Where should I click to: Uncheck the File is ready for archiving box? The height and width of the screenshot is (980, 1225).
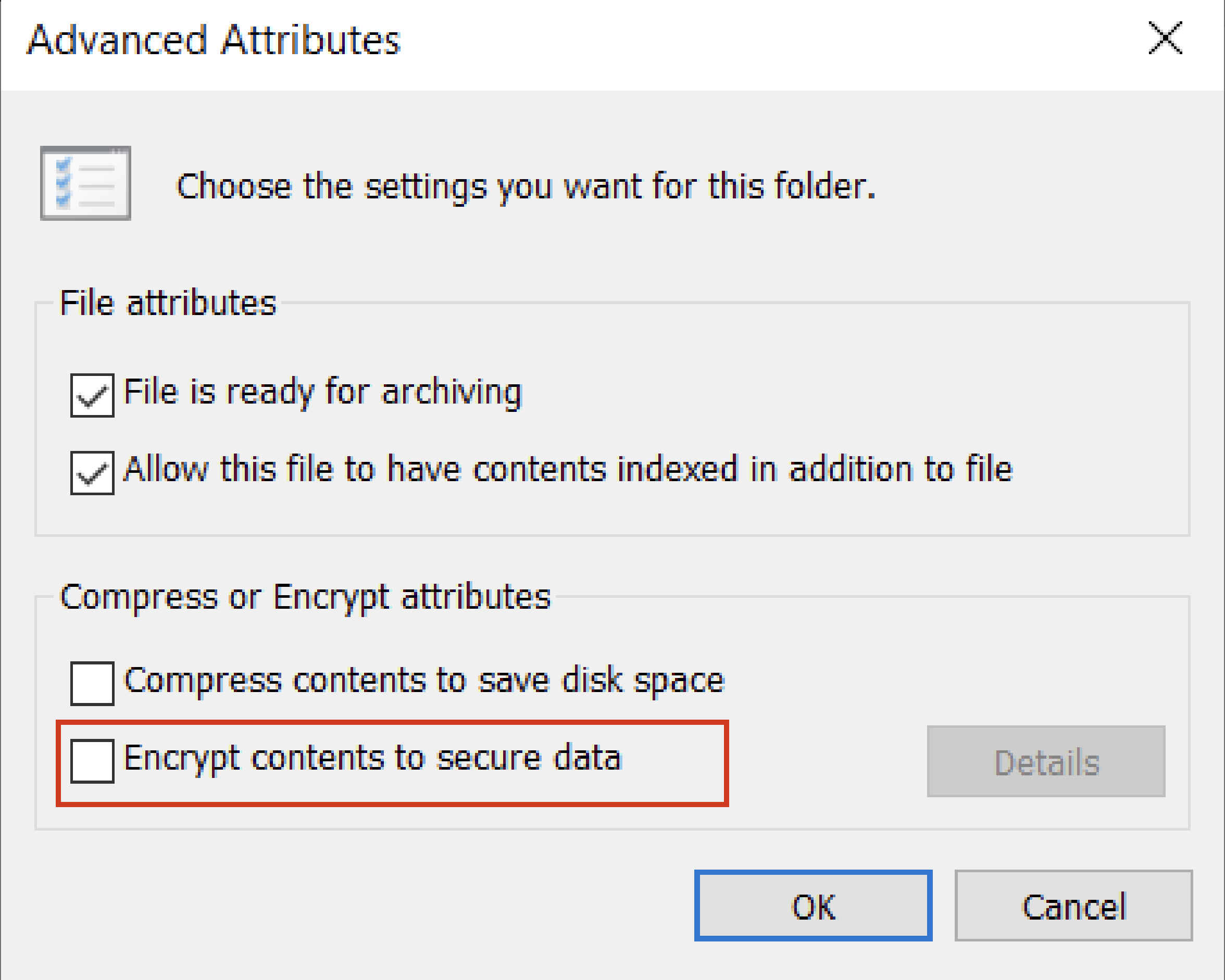[x=92, y=395]
